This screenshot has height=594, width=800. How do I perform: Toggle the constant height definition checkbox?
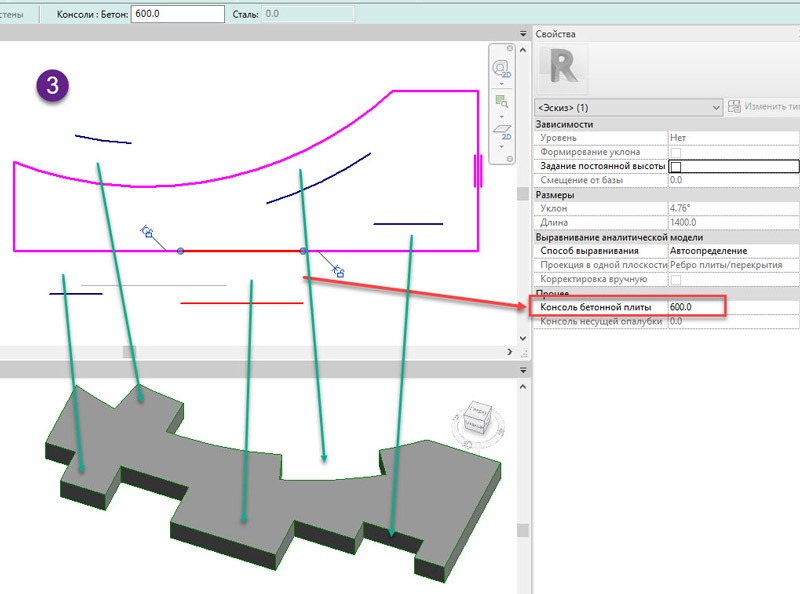676,166
